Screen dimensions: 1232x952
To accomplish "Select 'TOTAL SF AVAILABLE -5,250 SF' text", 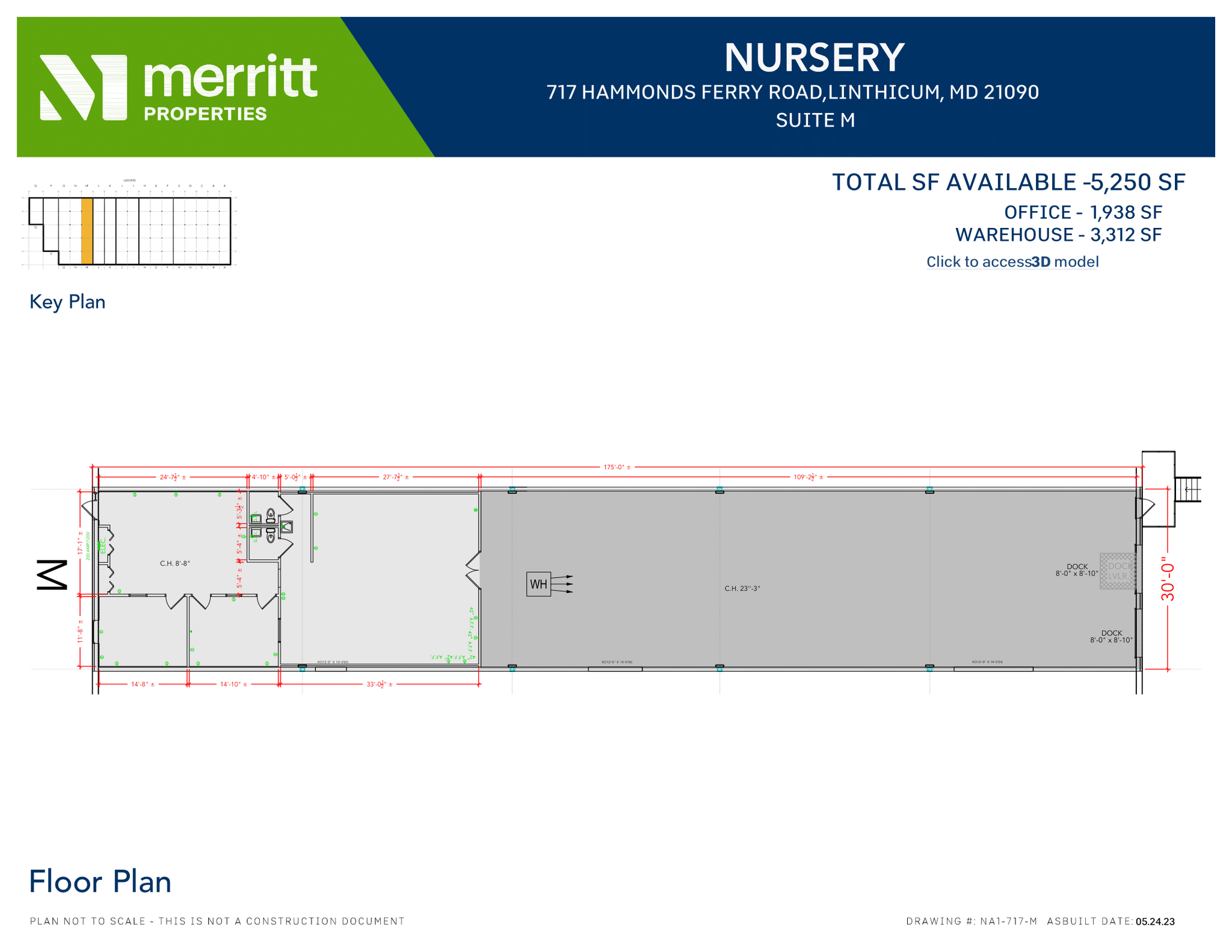I will [1008, 182].
